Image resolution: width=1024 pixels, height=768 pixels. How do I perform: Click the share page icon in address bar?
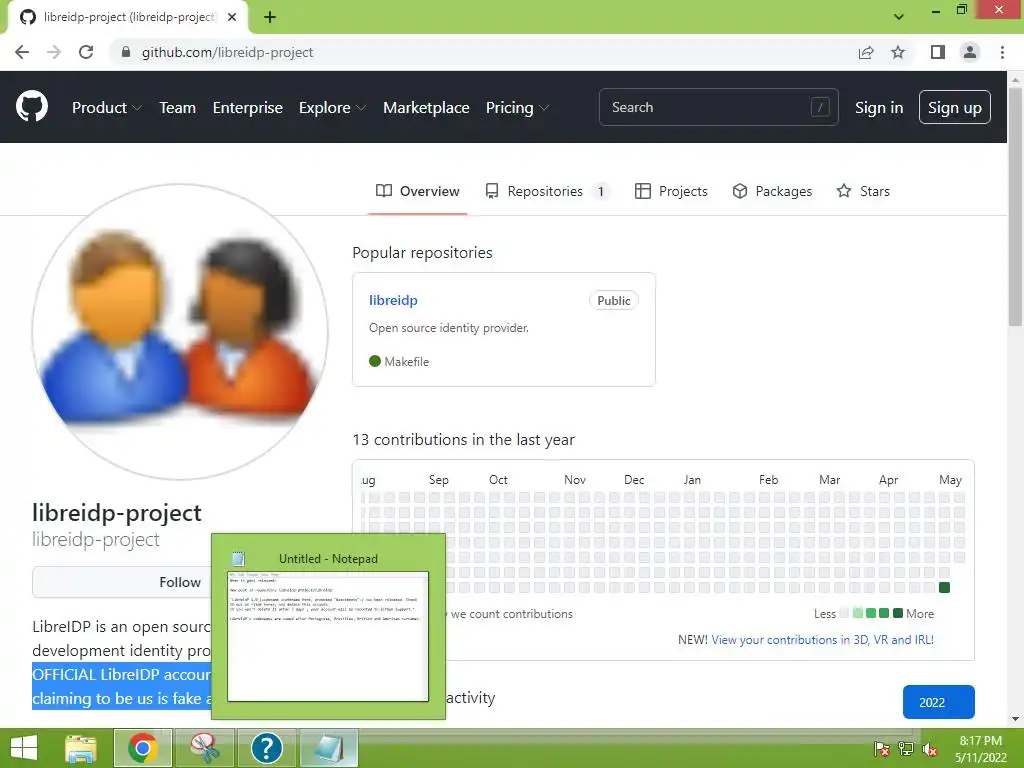click(x=866, y=52)
